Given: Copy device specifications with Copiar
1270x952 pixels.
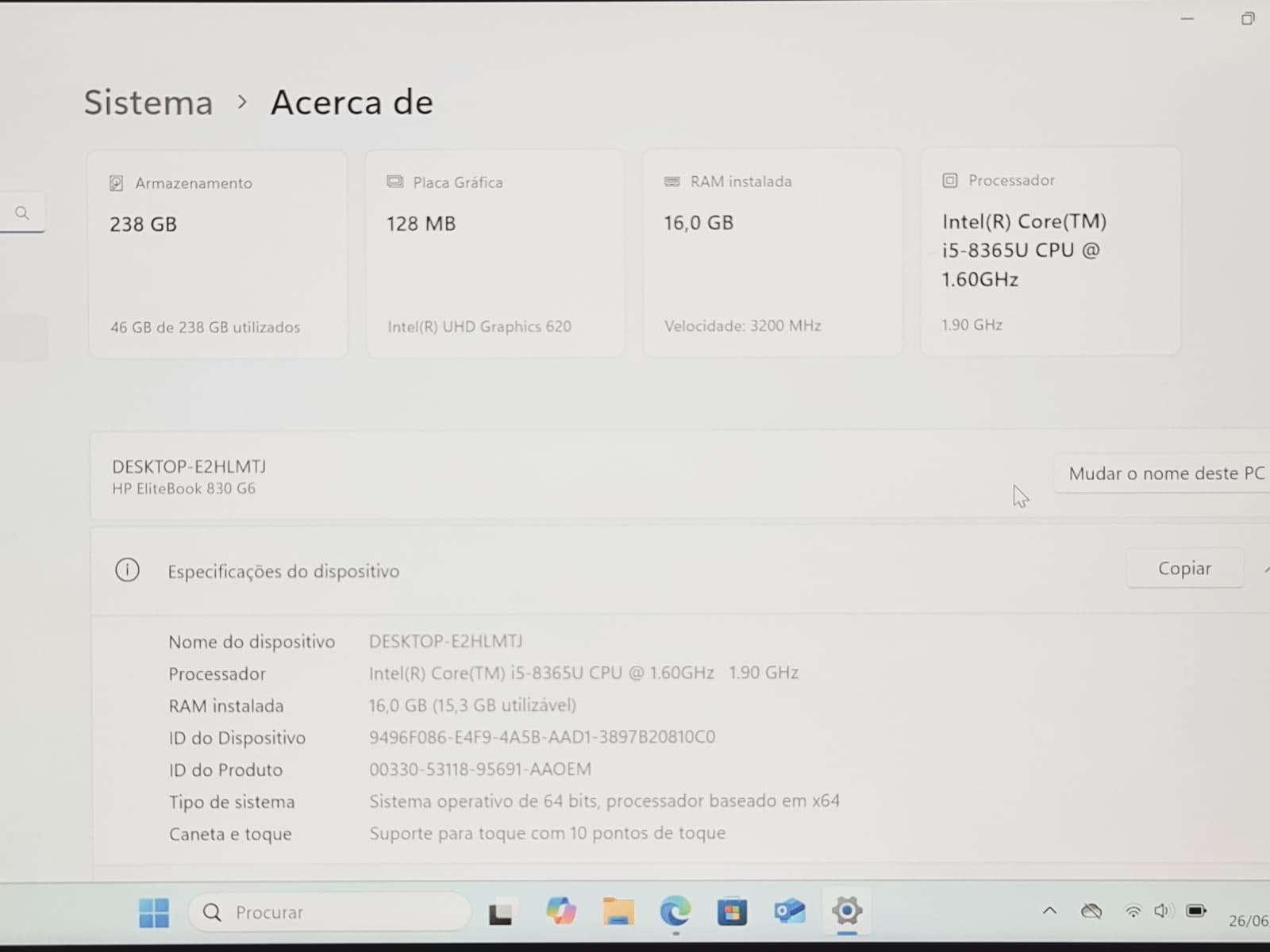Looking at the screenshot, I should click(x=1184, y=568).
